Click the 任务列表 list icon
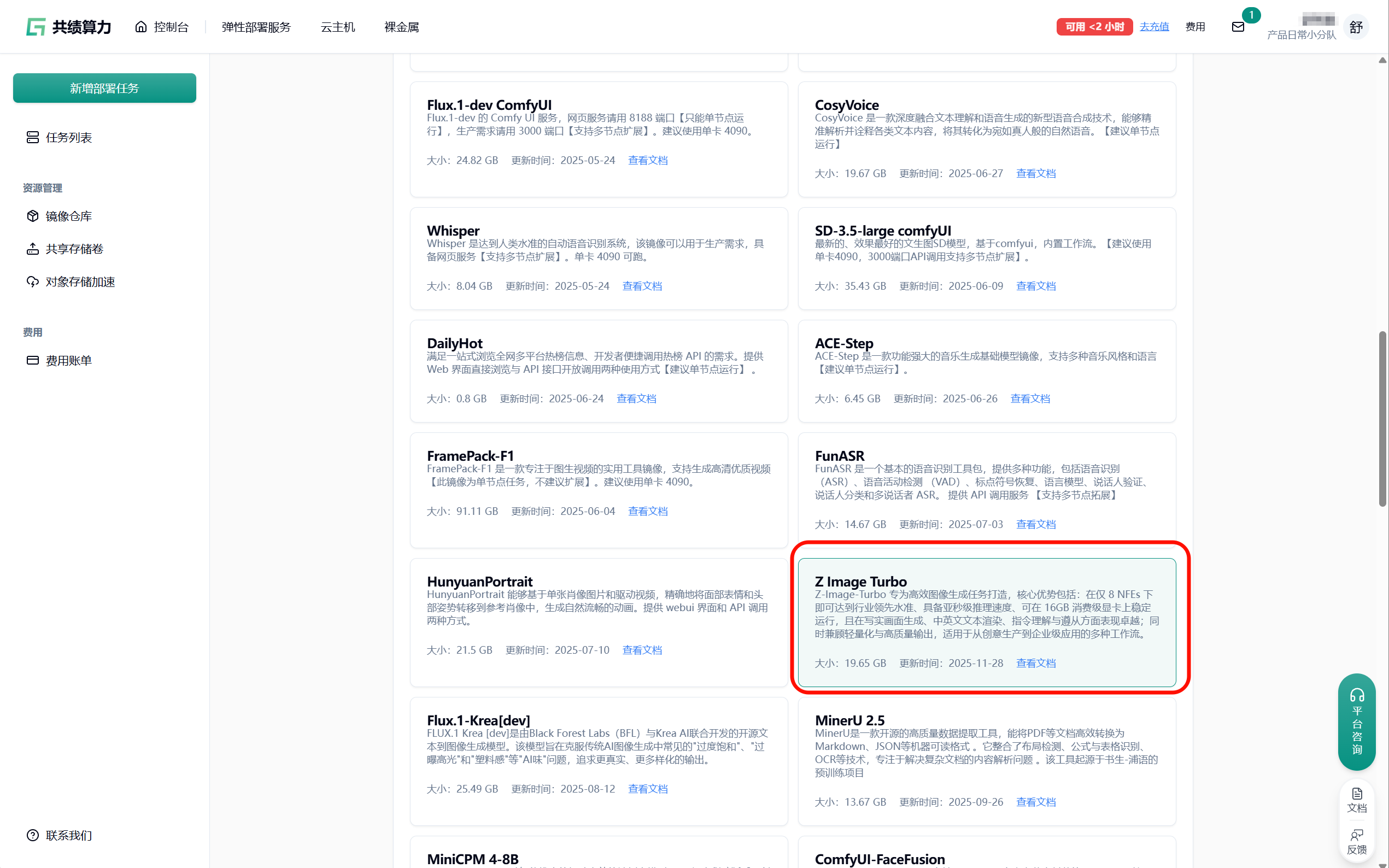The image size is (1389, 868). tap(33, 137)
